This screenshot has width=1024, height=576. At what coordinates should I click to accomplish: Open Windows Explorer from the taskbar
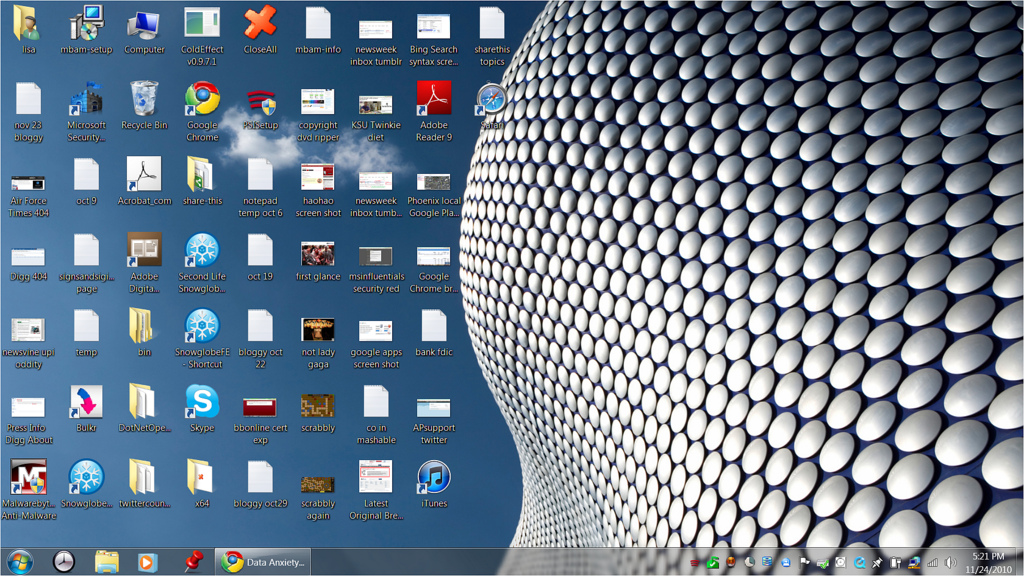click(x=106, y=562)
